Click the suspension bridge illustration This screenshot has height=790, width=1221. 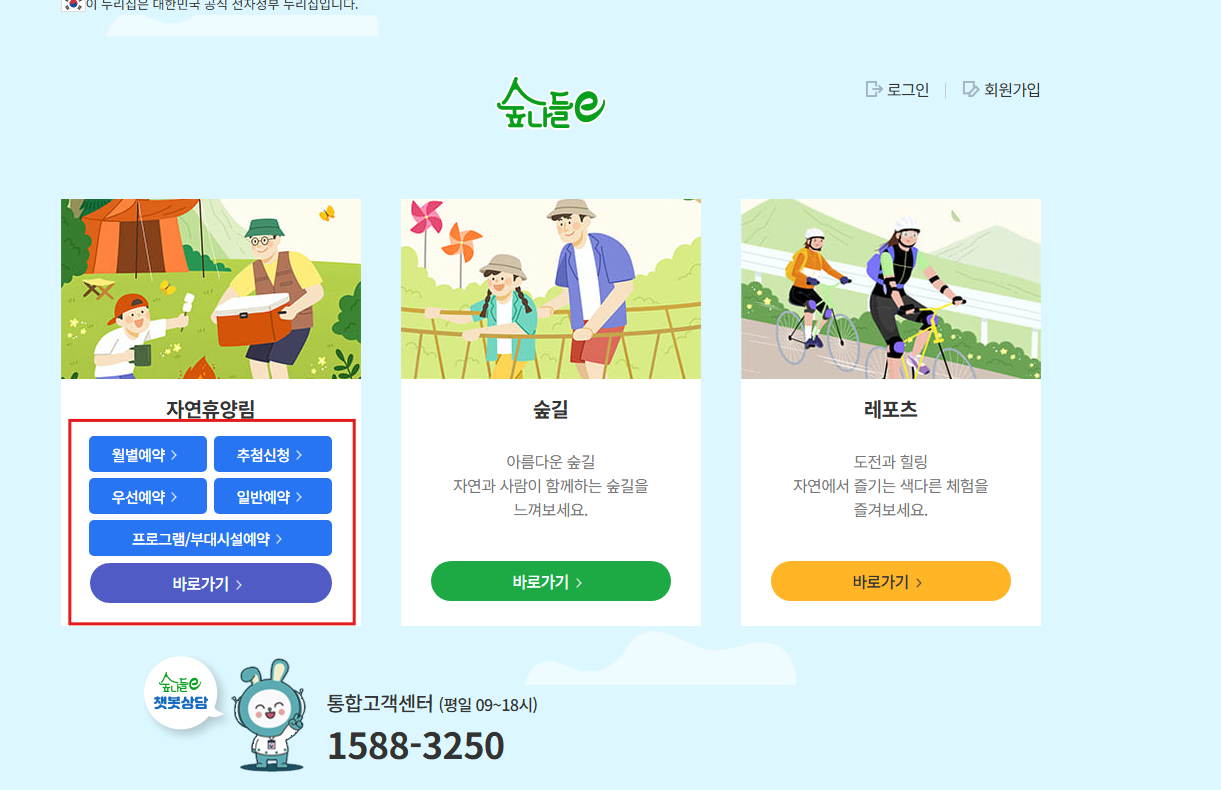[551, 289]
